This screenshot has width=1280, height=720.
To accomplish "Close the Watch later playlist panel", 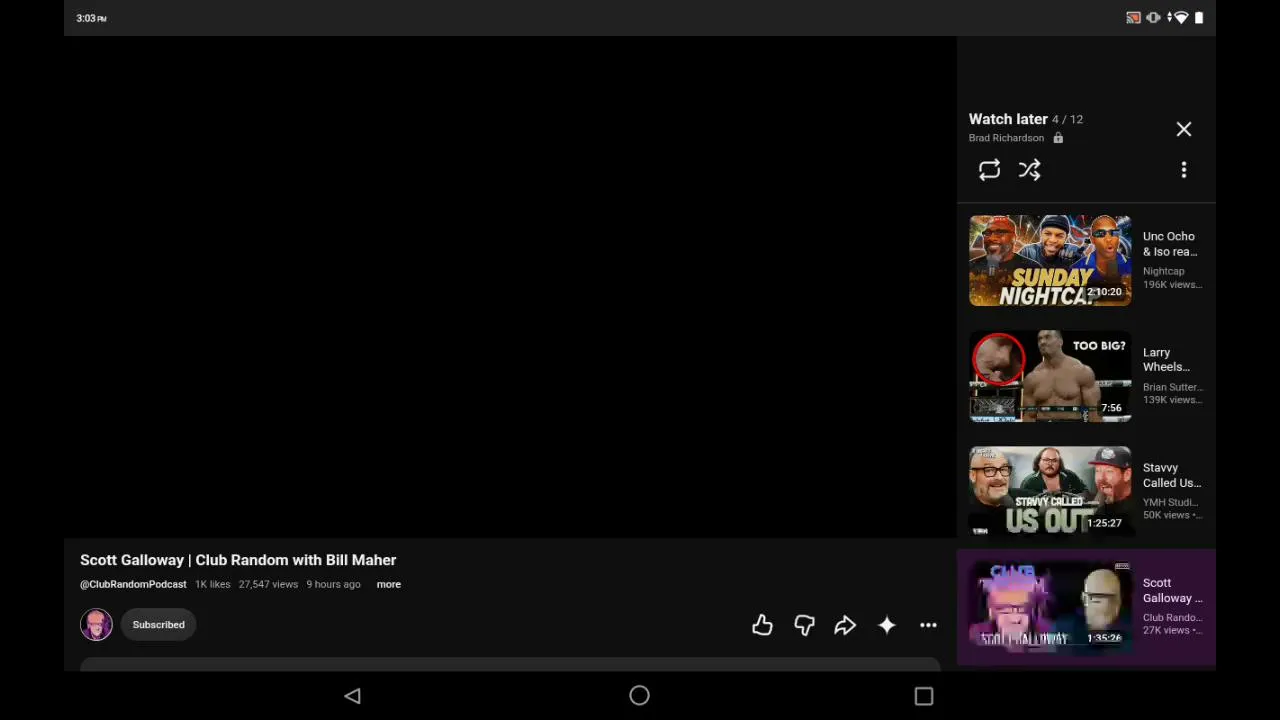I will click(x=1184, y=129).
